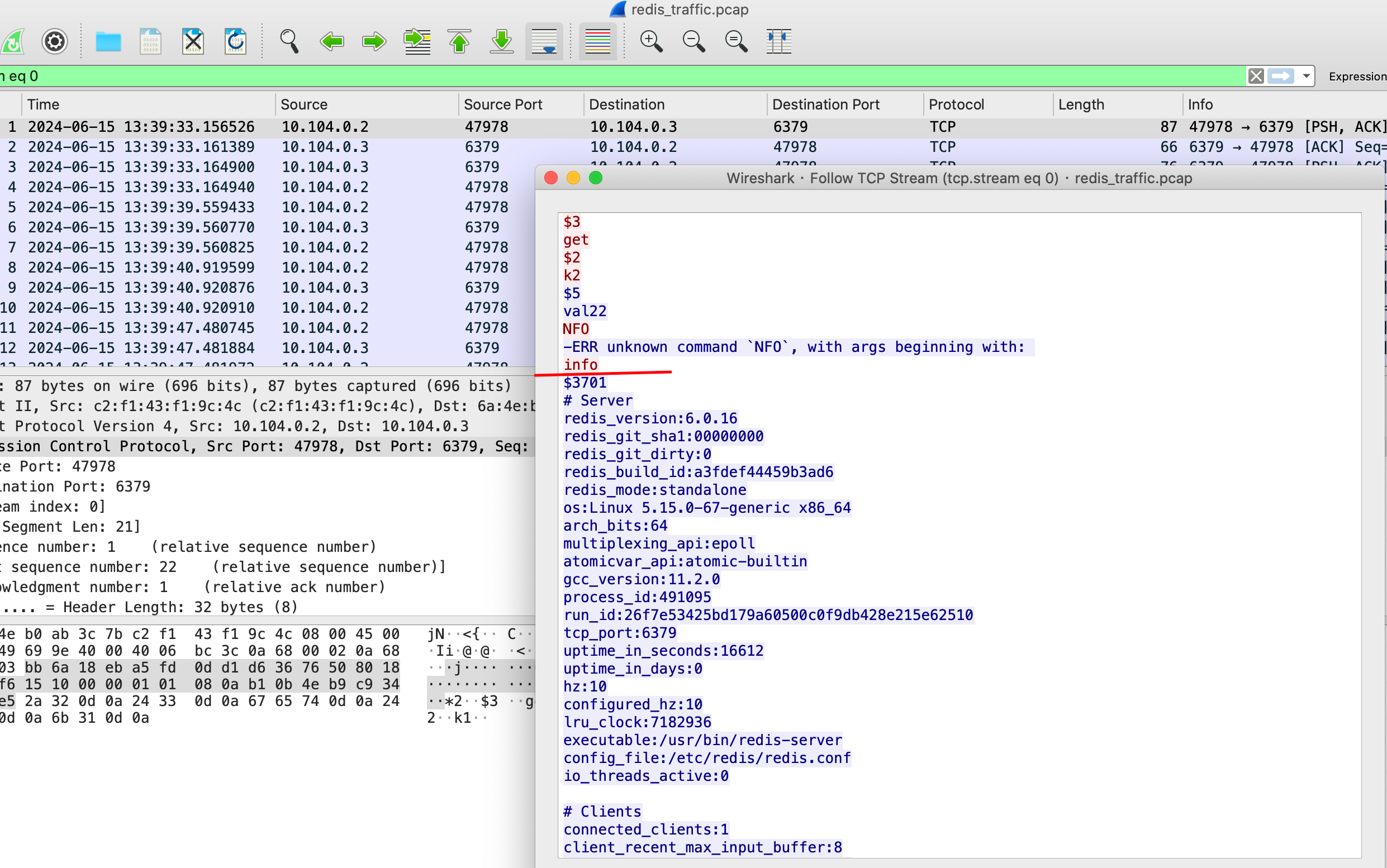Sort packets by Protocol column header
This screenshot has height=868, width=1387.
point(956,104)
